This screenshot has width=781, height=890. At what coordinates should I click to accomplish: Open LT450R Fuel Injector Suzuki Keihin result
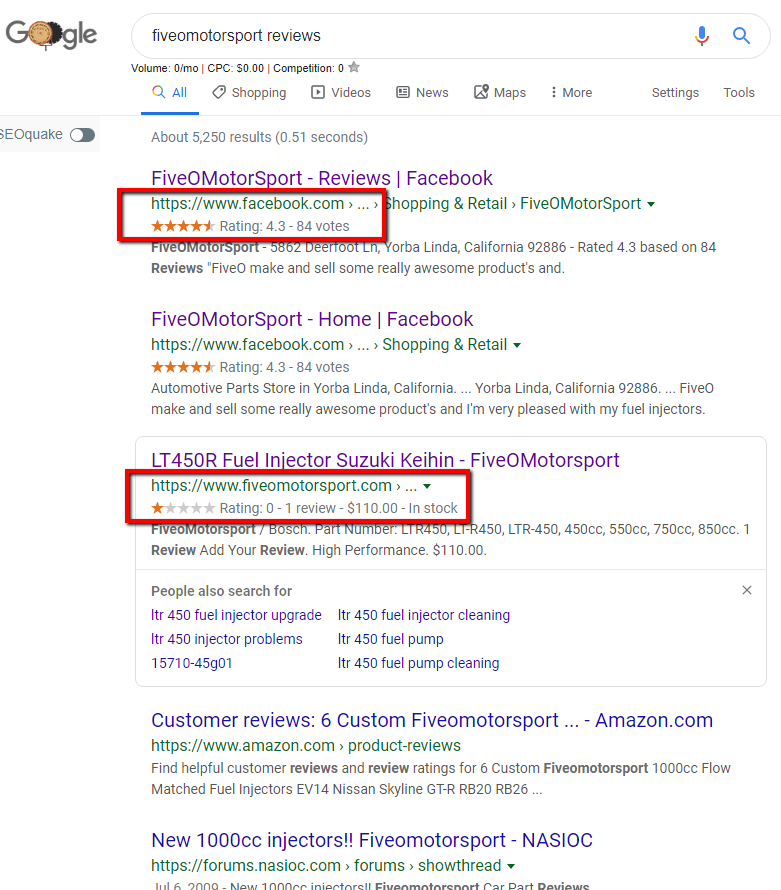click(x=385, y=460)
